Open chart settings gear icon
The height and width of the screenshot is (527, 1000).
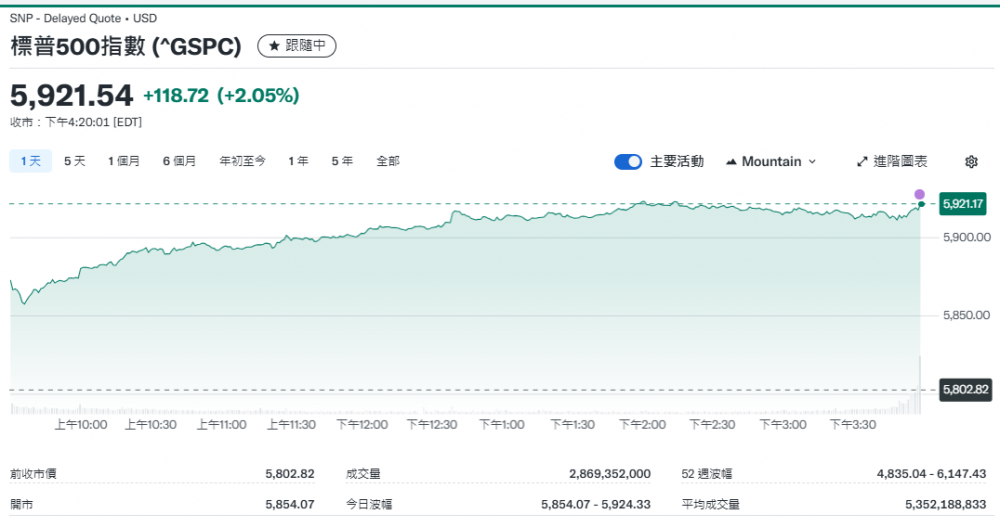971,162
